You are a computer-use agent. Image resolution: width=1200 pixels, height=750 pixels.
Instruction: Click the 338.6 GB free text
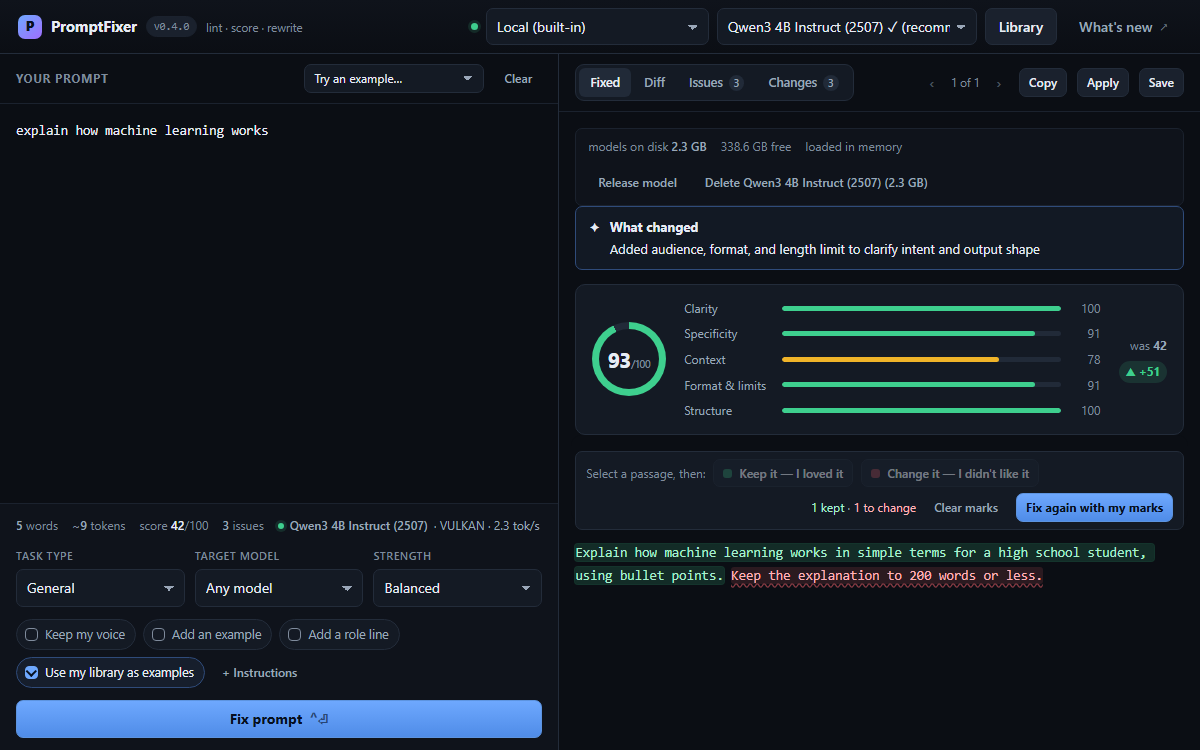pyautogui.click(x=756, y=147)
